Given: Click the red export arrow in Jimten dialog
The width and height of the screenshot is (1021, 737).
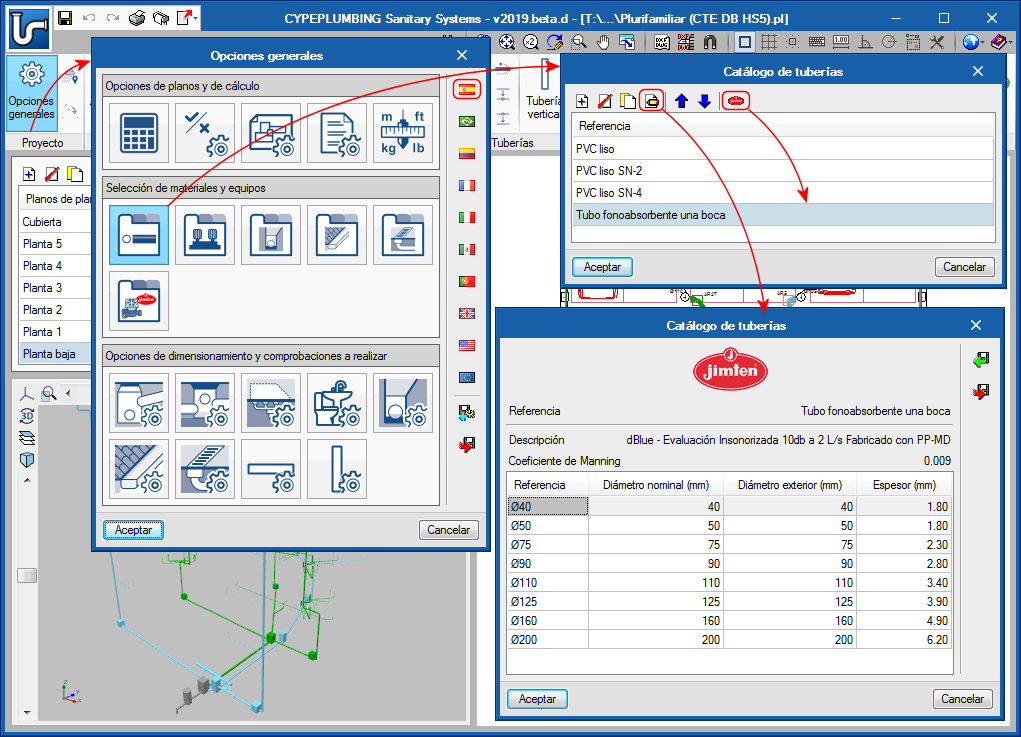Looking at the screenshot, I should (981, 391).
